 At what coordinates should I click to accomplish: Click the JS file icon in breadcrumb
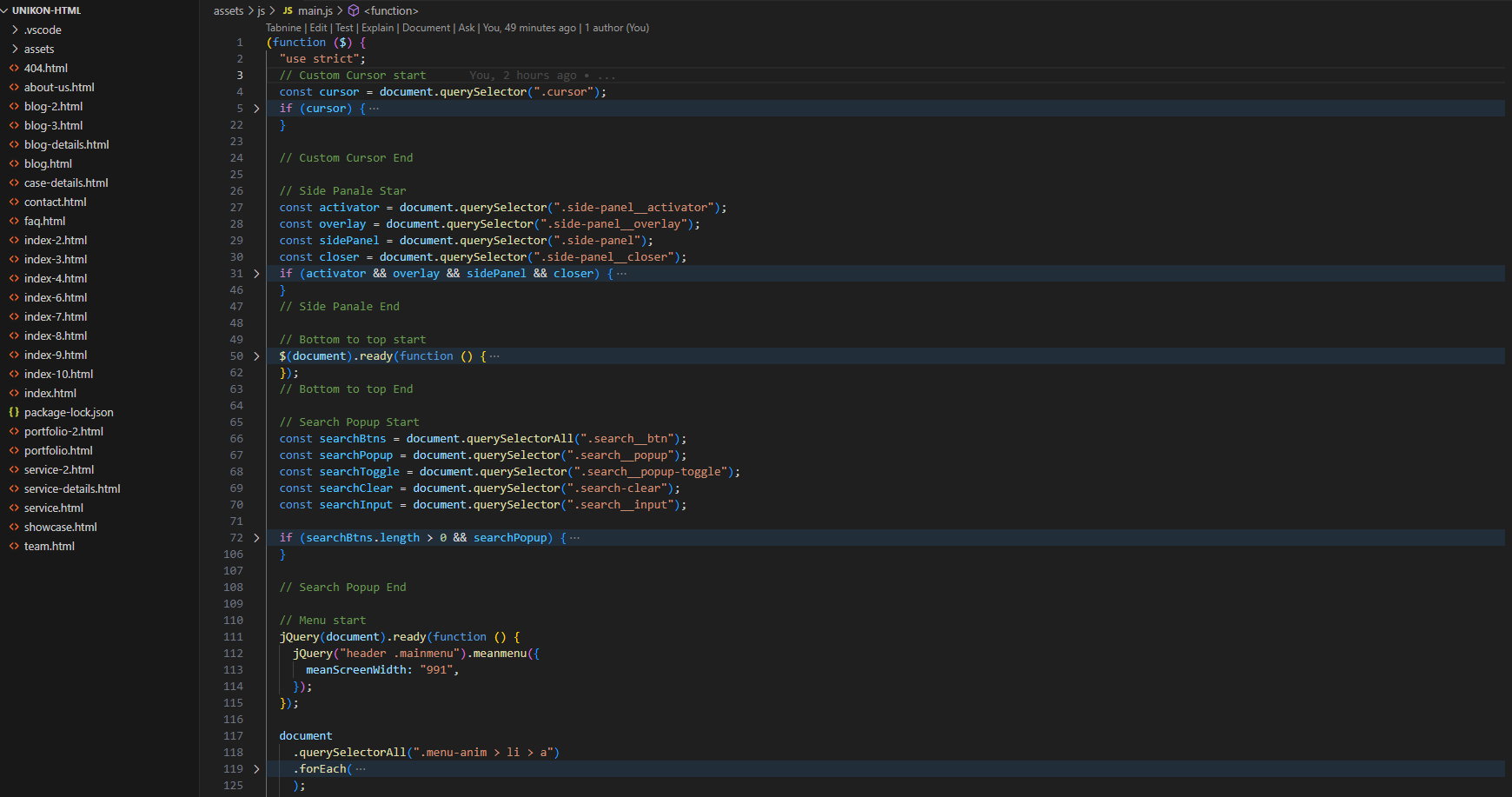(x=288, y=10)
